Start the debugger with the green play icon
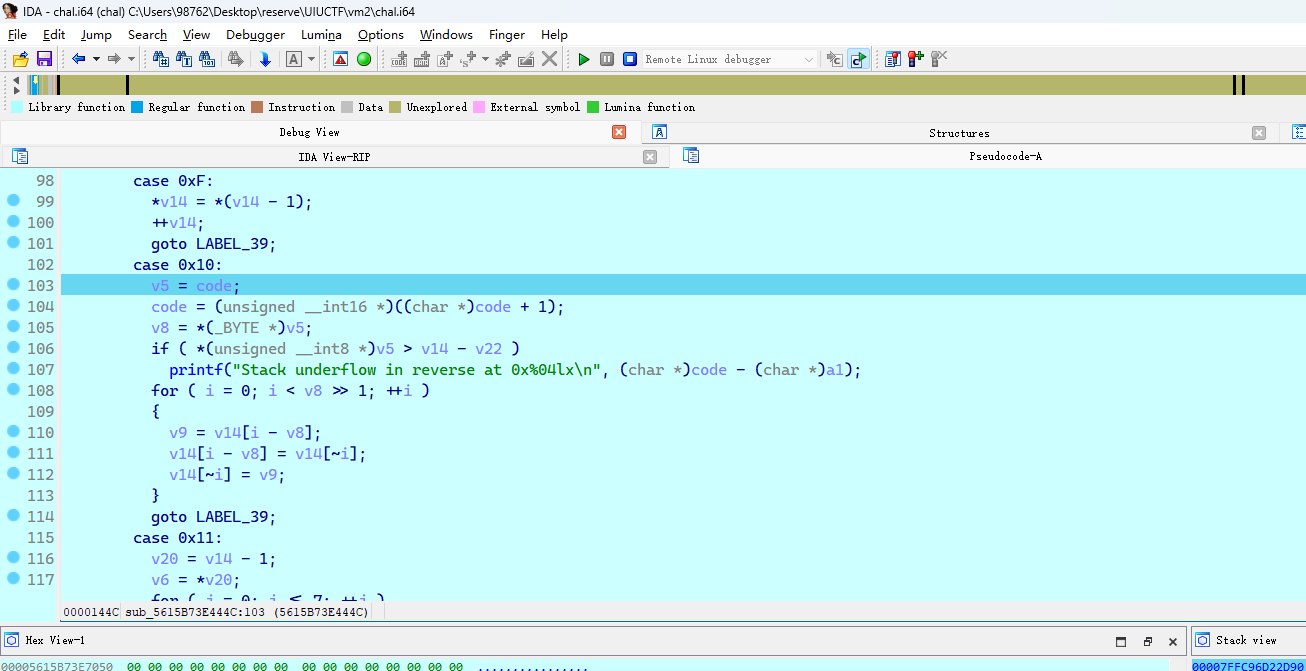Image resolution: width=1306 pixels, height=671 pixels. (584, 59)
